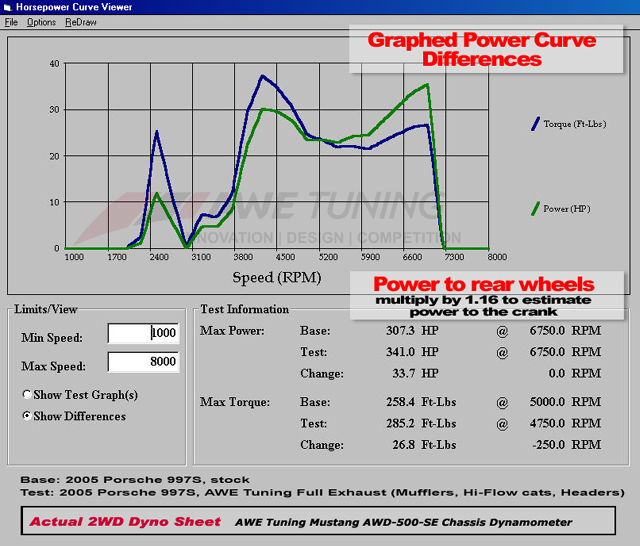The width and height of the screenshot is (640, 546).
Task: Click the Actual 2WD Dyno Sheet text
Action: tap(125, 522)
